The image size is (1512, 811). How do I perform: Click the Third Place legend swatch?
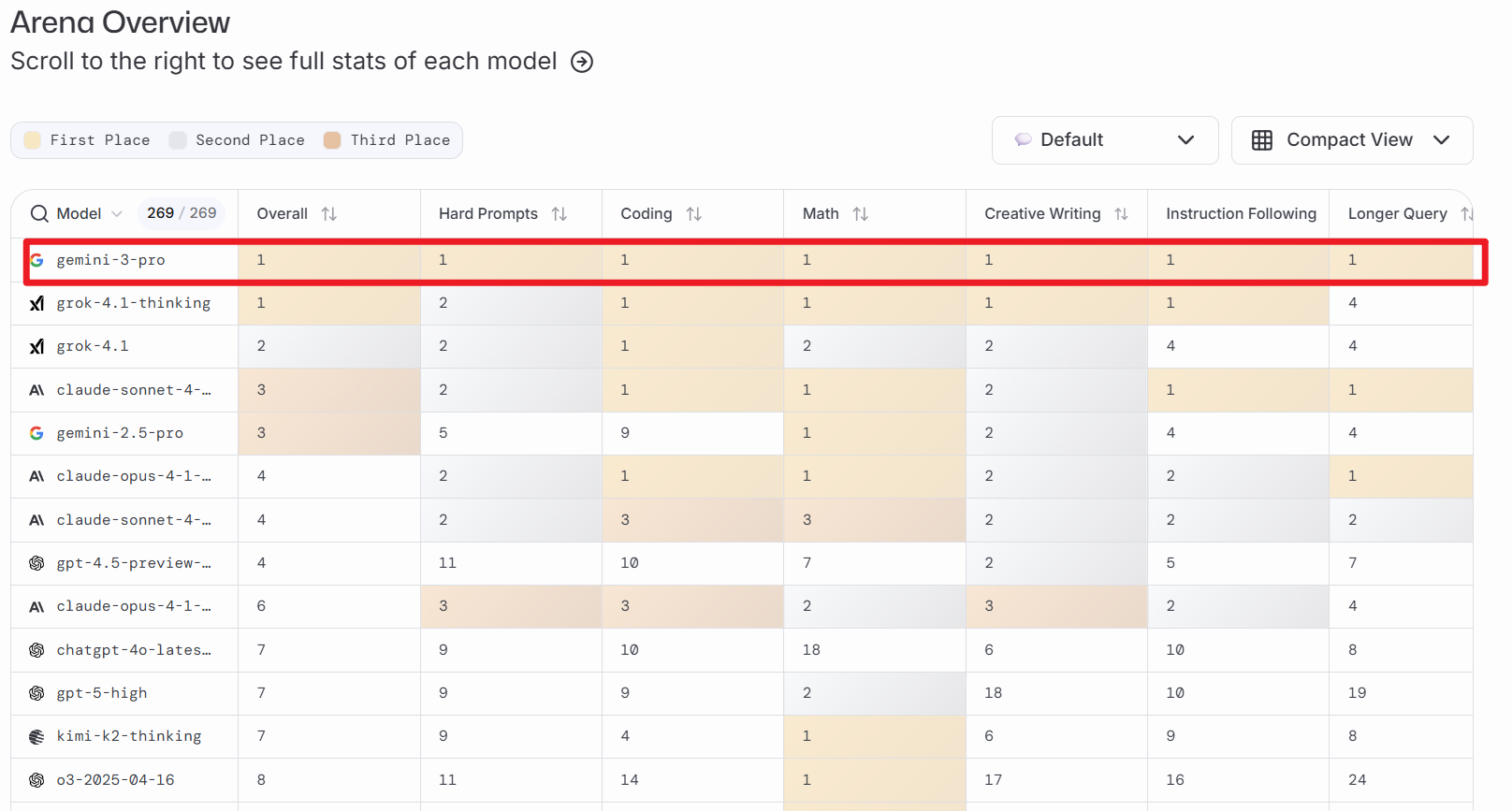(332, 140)
